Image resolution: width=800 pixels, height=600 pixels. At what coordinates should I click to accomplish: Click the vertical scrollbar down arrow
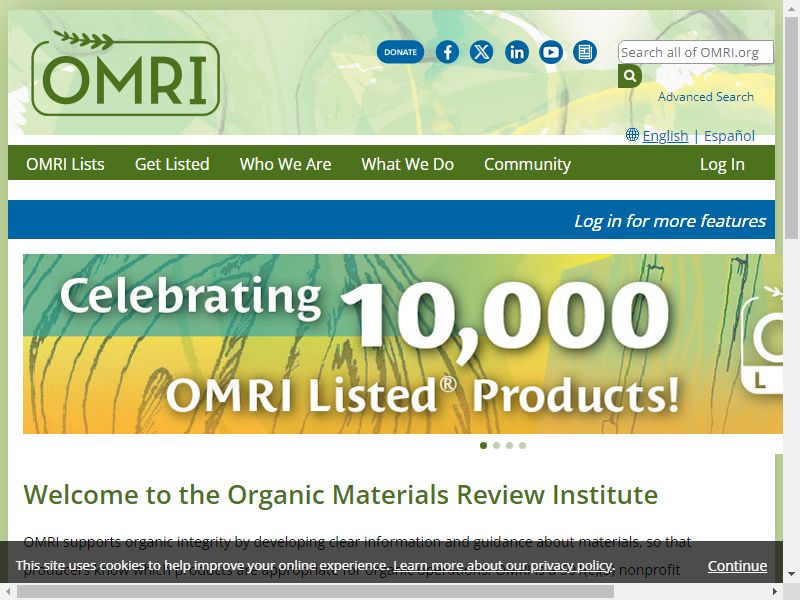coord(791,575)
